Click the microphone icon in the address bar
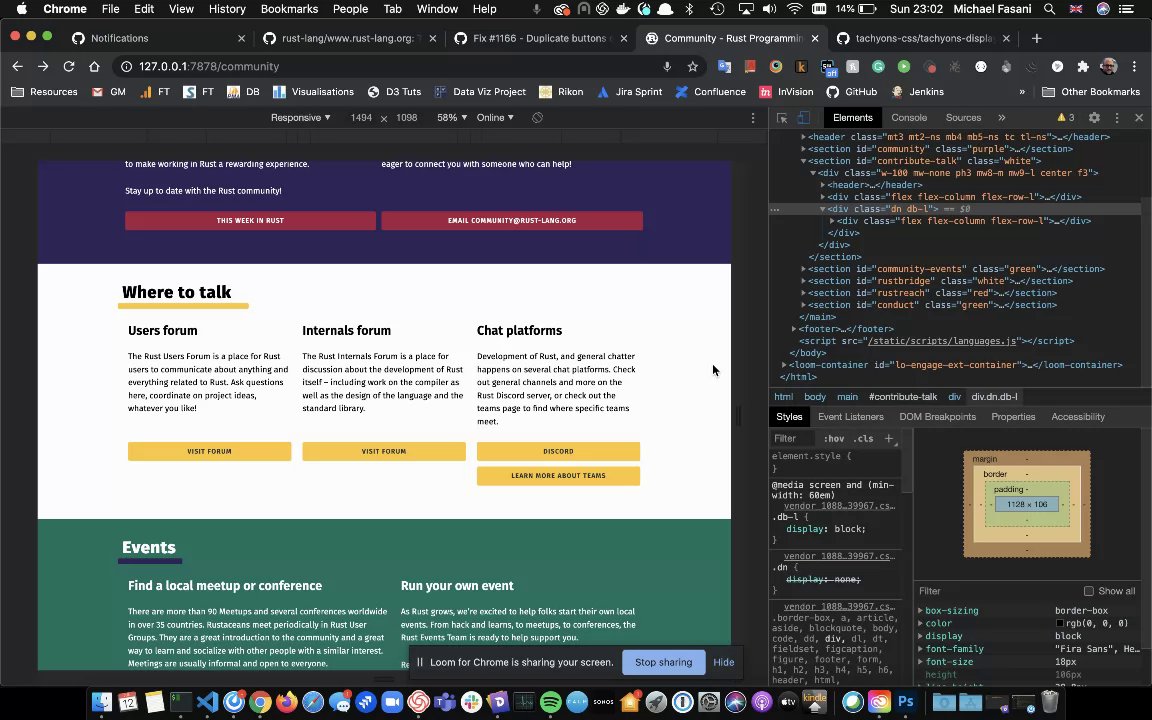 pos(667,66)
